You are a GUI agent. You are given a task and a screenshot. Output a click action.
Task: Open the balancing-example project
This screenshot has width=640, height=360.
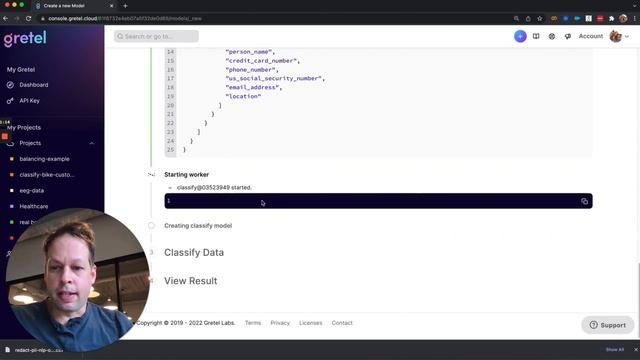point(44,159)
